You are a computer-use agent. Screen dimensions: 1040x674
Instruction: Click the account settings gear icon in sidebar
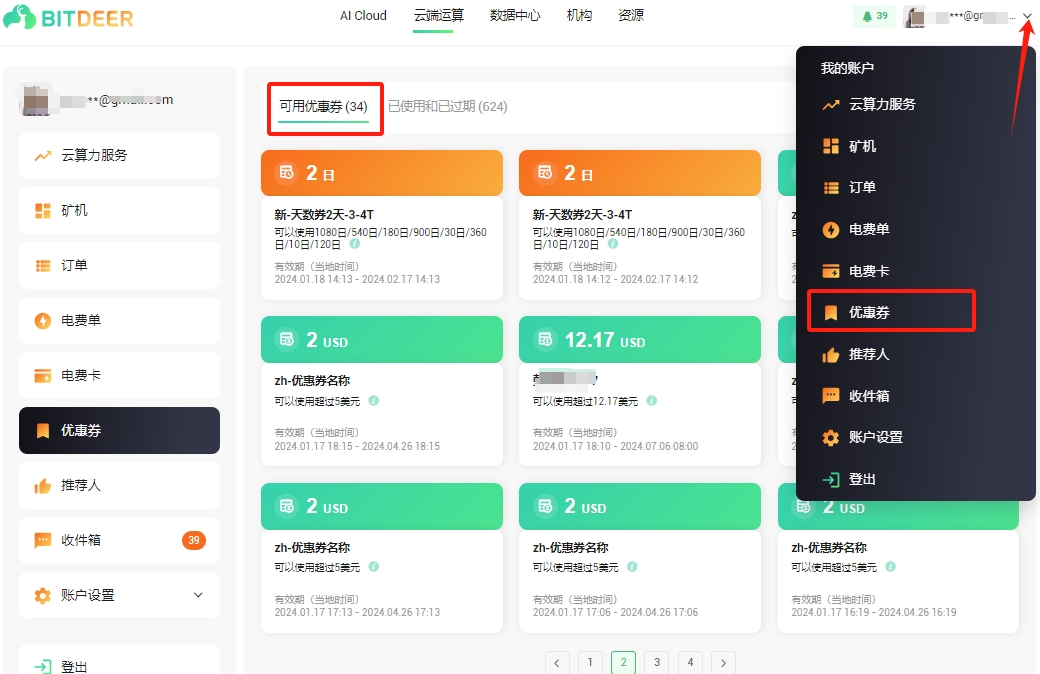coord(43,596)
